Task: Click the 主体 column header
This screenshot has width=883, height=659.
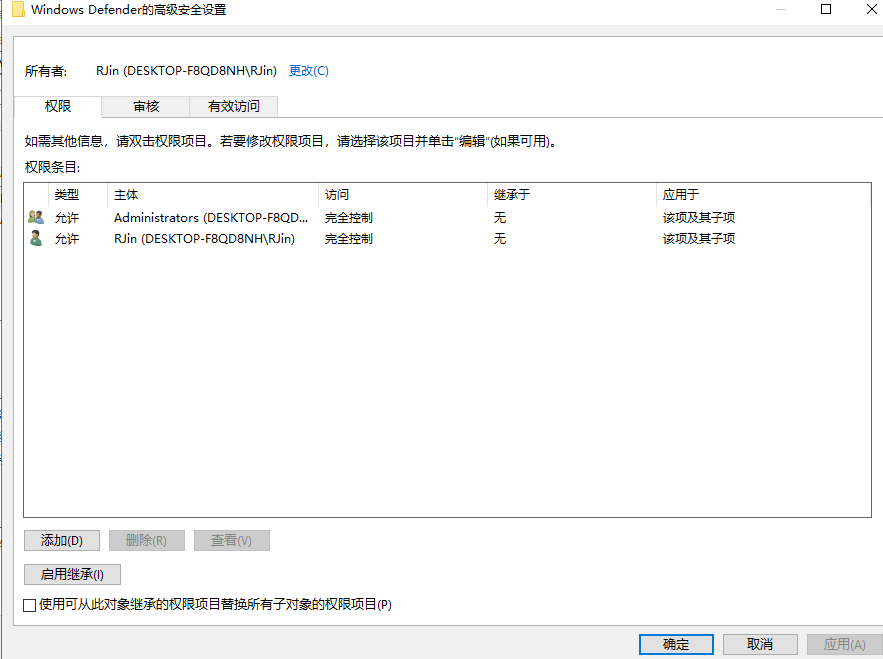Action: click(x=213, y=195)
